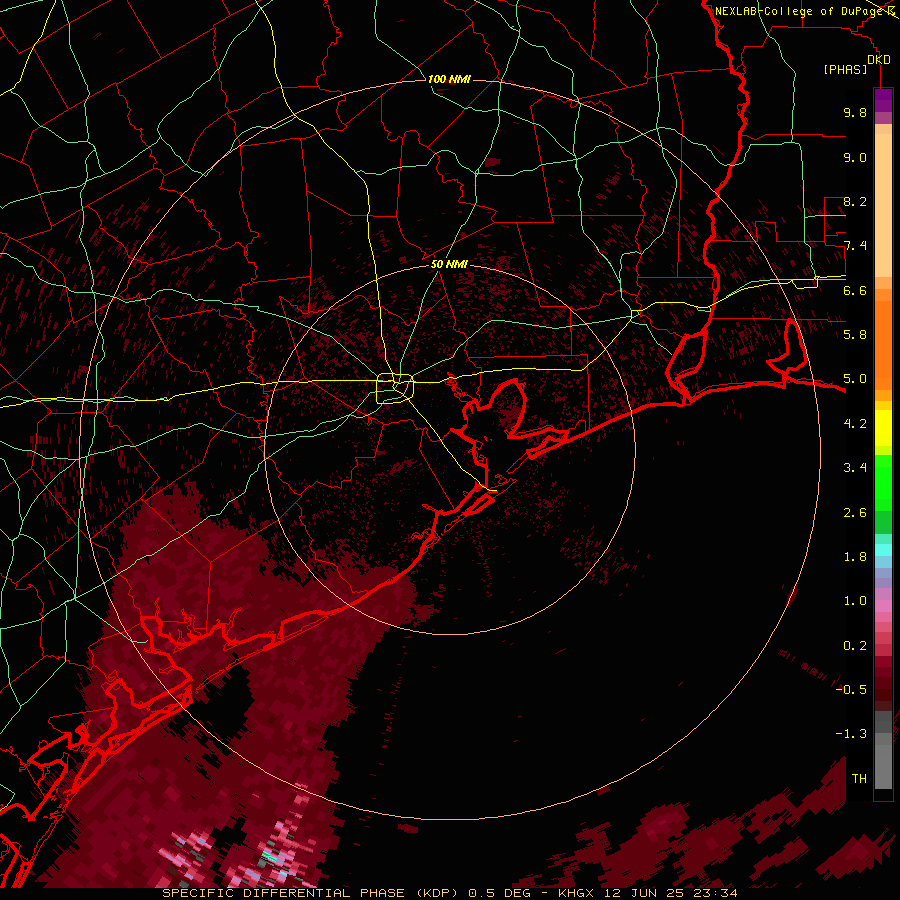Click the -0.5 scale label
This screenshot has height=900, width=900.
click(851, 690)
